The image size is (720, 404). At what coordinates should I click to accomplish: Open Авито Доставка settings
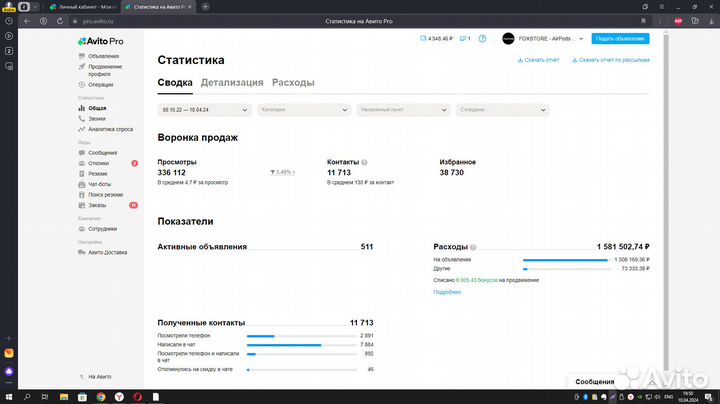pos(107,252)
